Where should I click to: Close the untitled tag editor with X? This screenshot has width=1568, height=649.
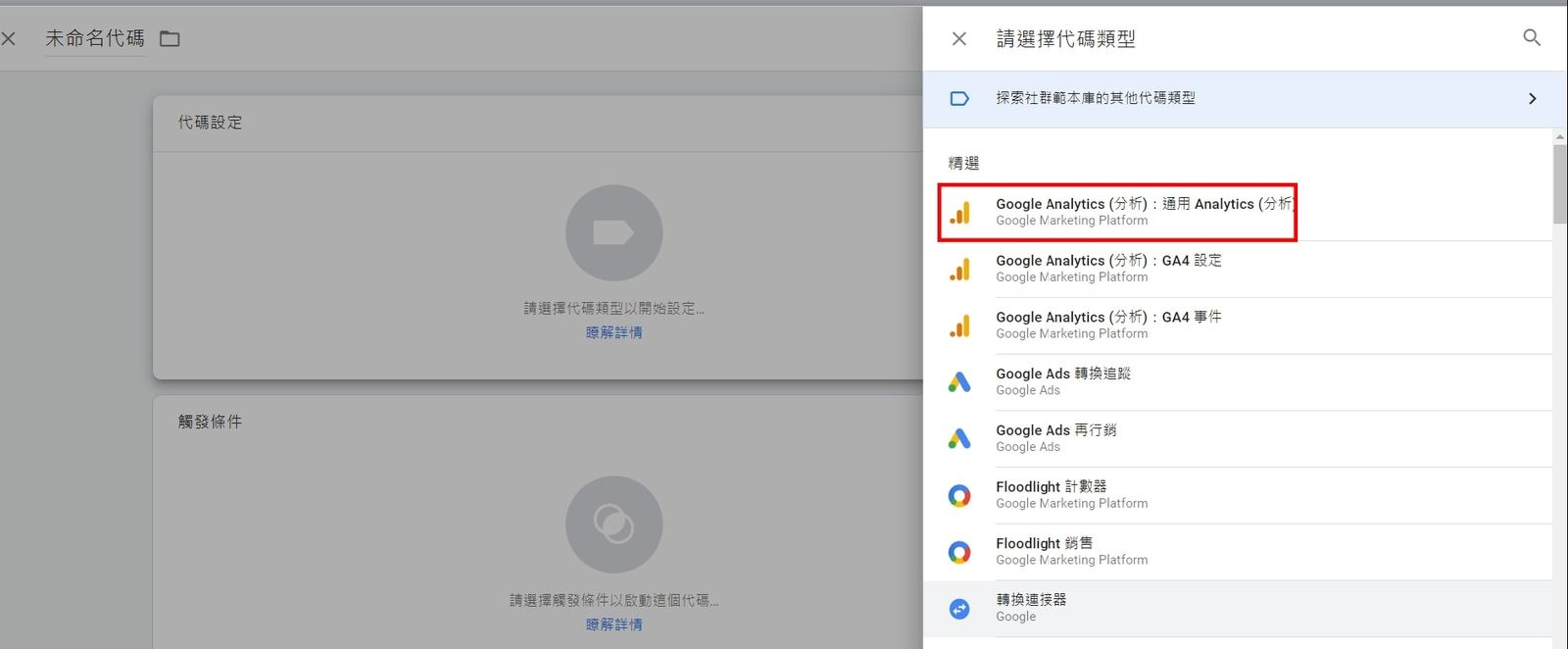[8, 38]
